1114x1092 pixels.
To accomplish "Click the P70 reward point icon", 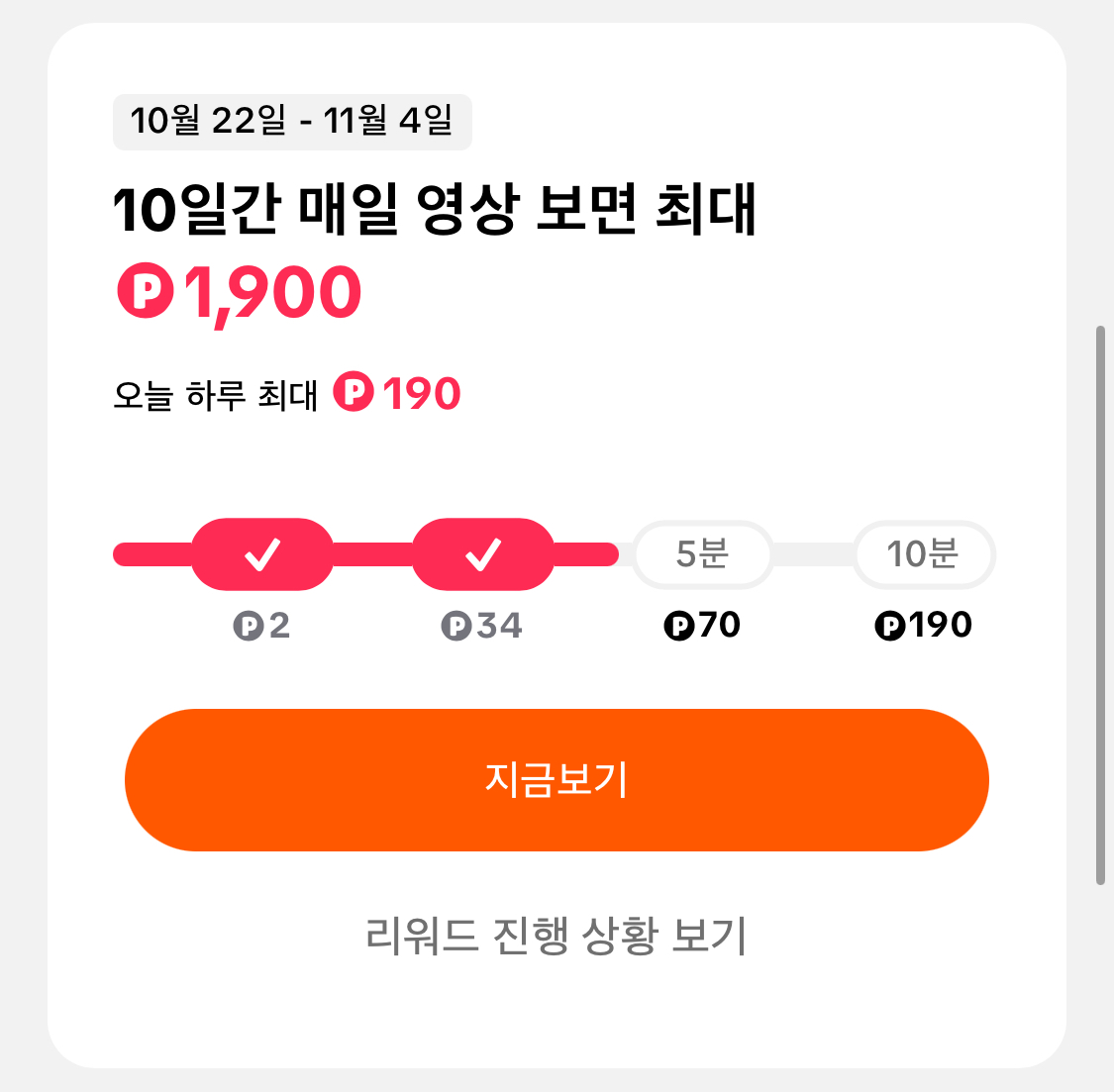I will coord(679,625).
